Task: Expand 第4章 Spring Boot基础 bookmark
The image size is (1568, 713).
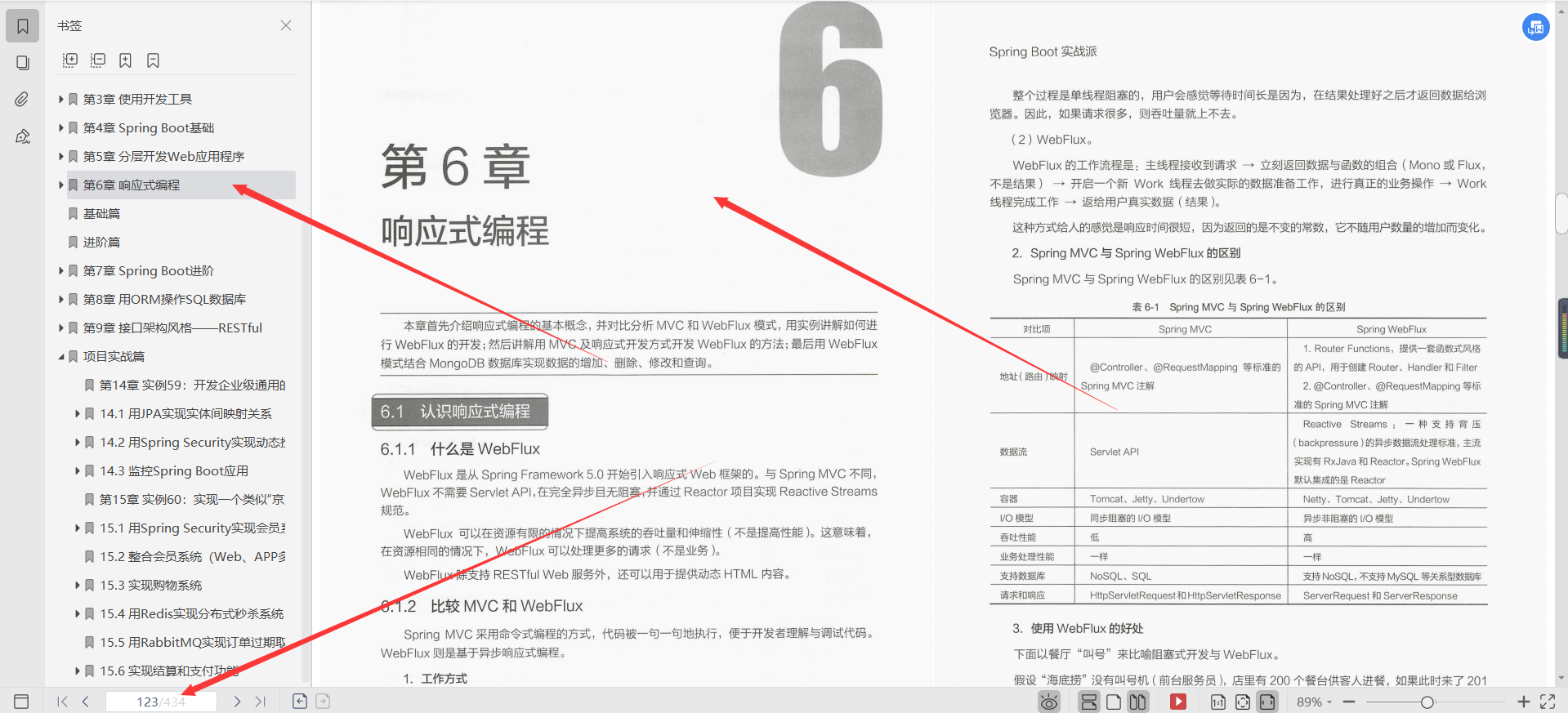Action: (x=61, y=127)
